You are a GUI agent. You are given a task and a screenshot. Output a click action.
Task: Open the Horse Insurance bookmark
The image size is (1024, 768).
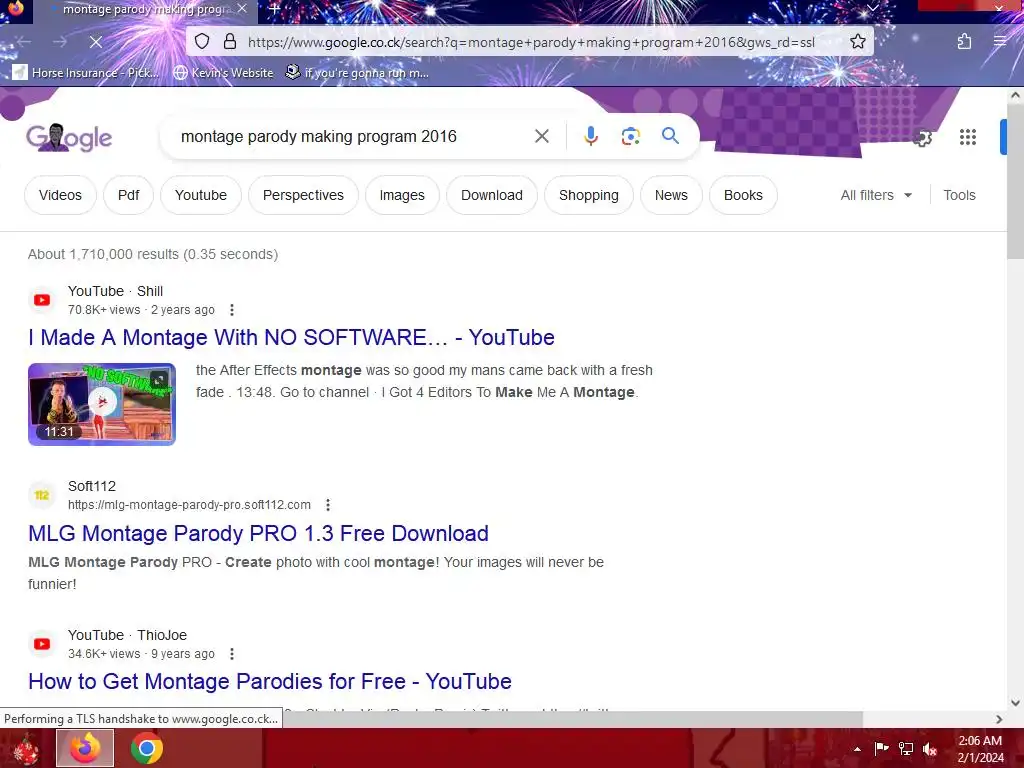86,72
